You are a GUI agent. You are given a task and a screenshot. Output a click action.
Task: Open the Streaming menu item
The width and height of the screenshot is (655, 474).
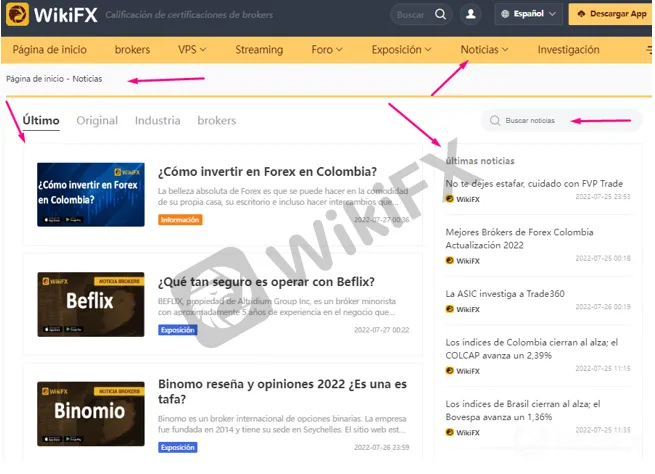tap(259, 50)
